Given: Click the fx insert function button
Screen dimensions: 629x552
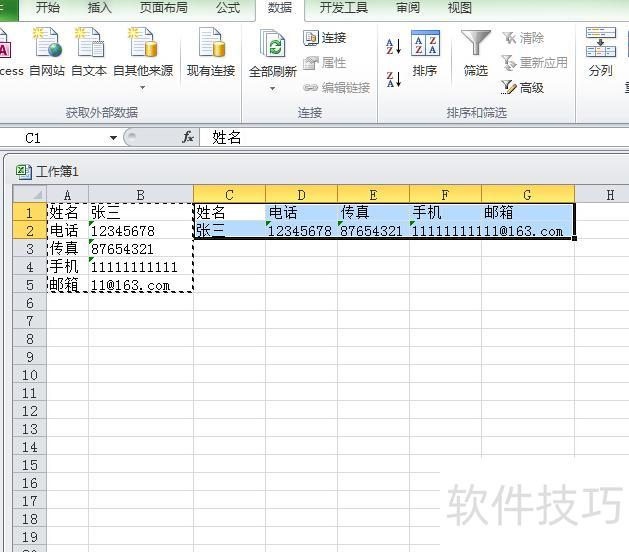Looking at the screenshot, I should (x=188, y=137).
